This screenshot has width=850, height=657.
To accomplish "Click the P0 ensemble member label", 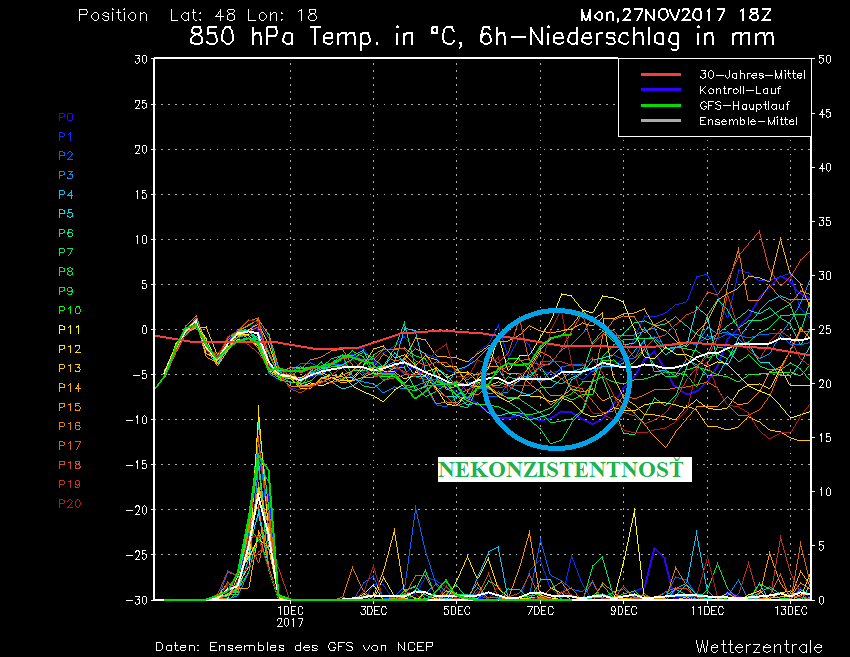I will click(x=65, y=117).
